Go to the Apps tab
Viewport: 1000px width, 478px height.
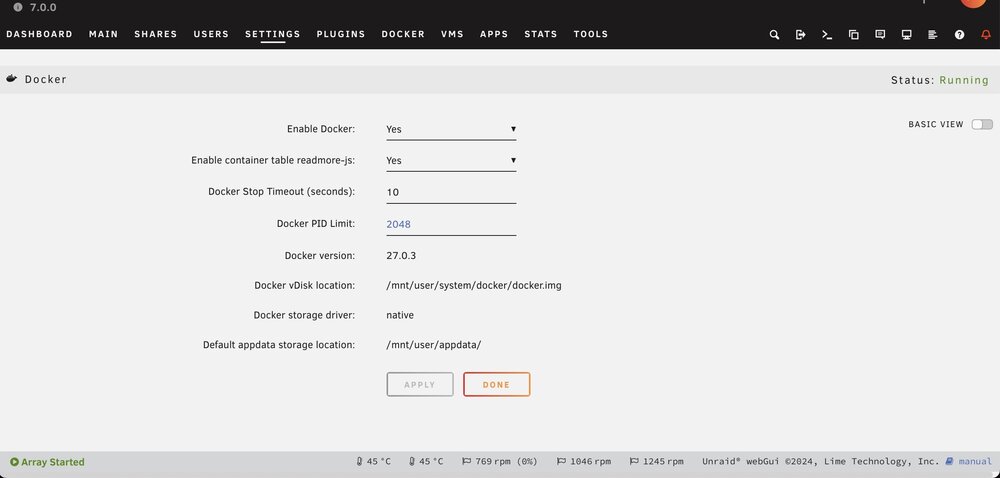tap(494, 34)
